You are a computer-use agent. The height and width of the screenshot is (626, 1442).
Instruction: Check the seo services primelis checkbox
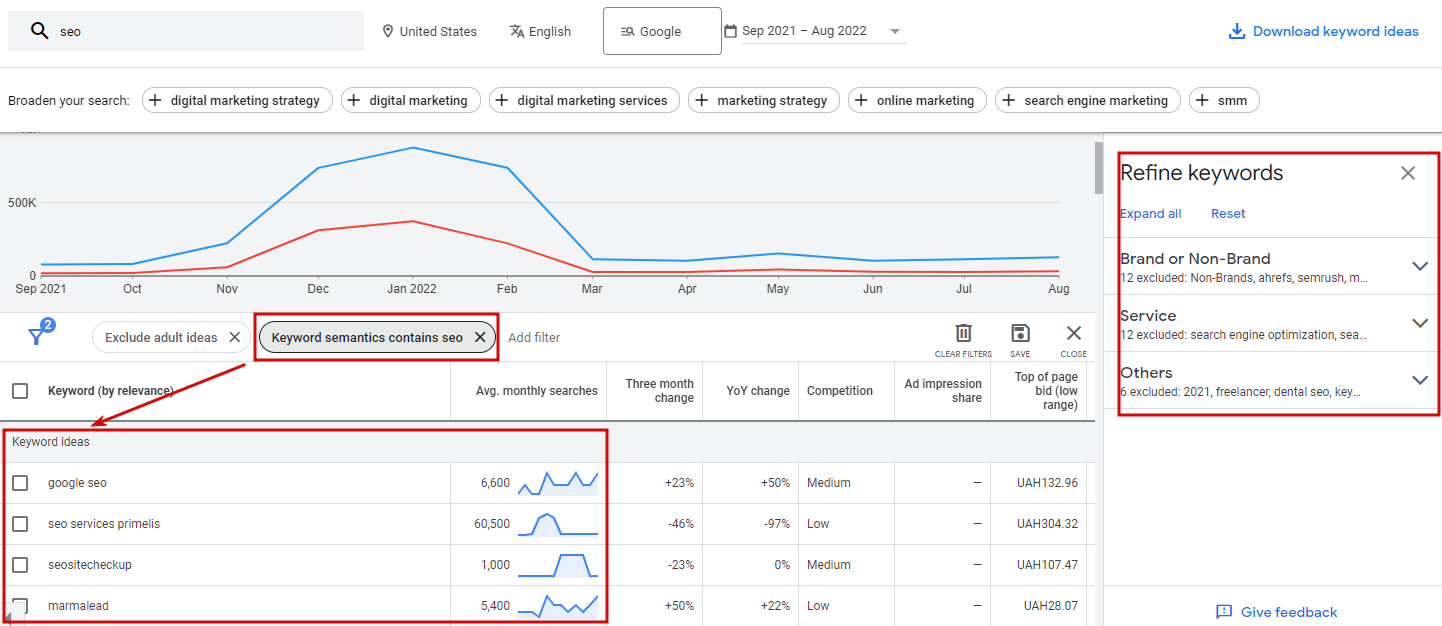(20, 524)
